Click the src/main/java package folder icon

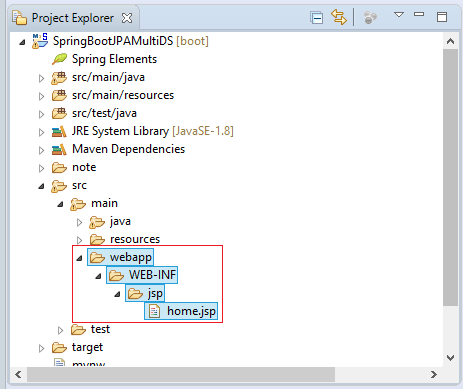(59, 77)
